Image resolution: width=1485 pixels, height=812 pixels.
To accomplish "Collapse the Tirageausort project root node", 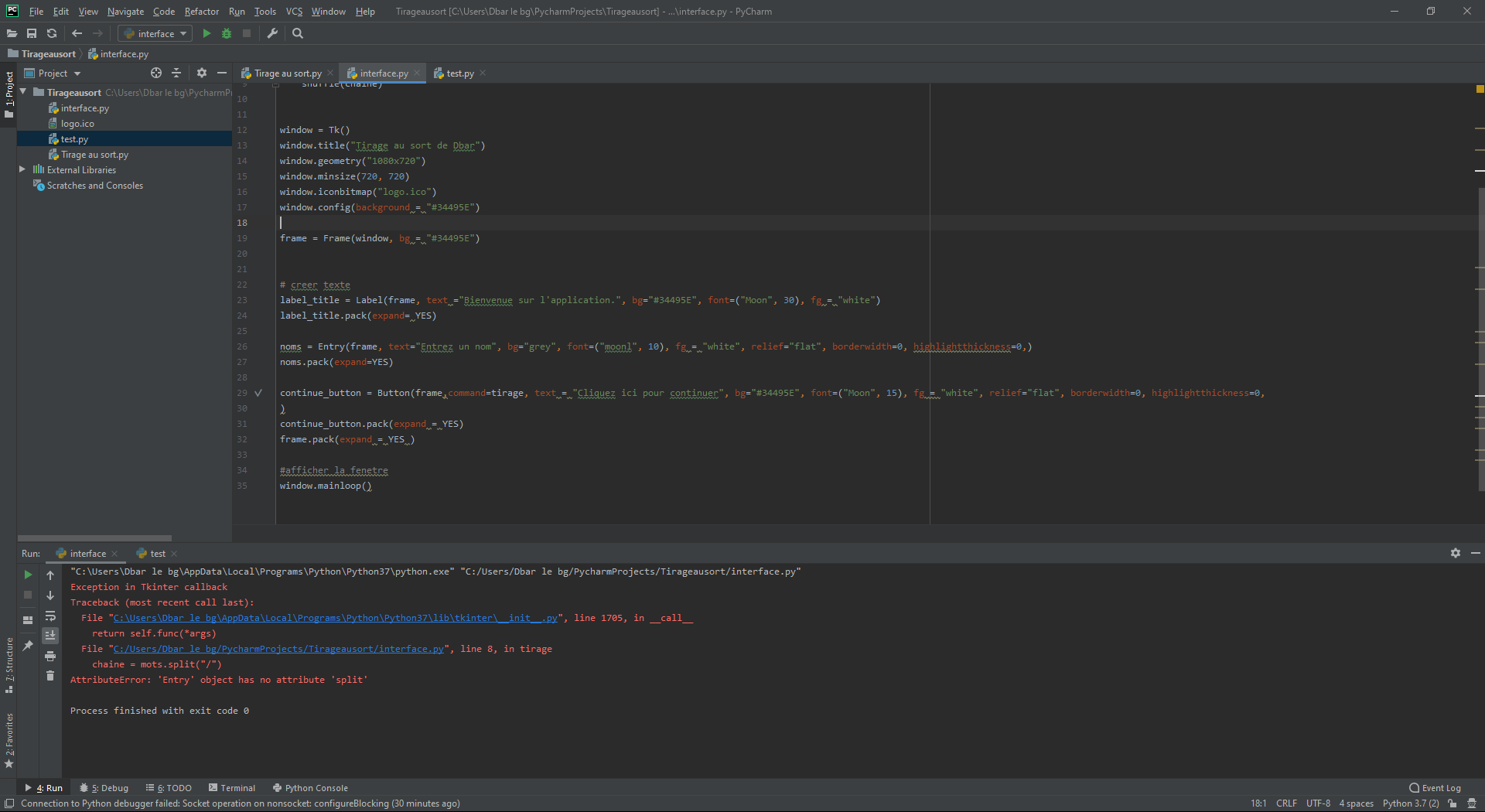I will click(23, 92).
